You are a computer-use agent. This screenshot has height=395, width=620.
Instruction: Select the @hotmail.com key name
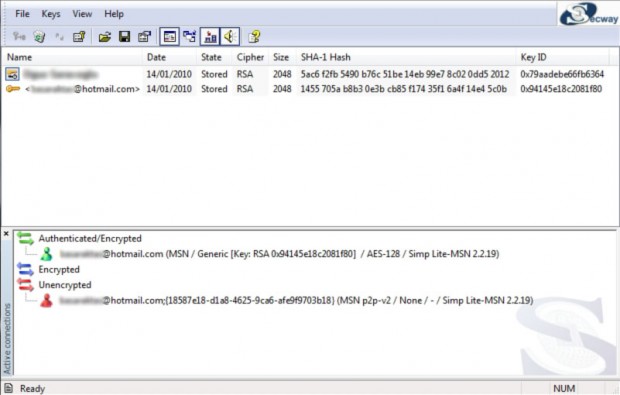click(83, 89)
